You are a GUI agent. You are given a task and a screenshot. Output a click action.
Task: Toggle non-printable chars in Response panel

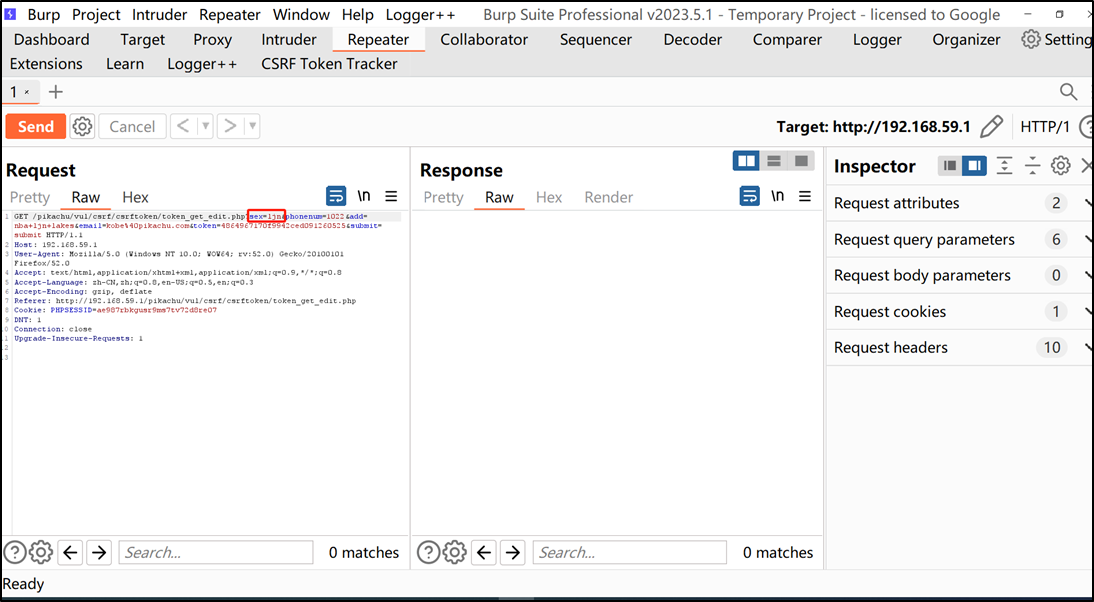(x=777, y=196)
